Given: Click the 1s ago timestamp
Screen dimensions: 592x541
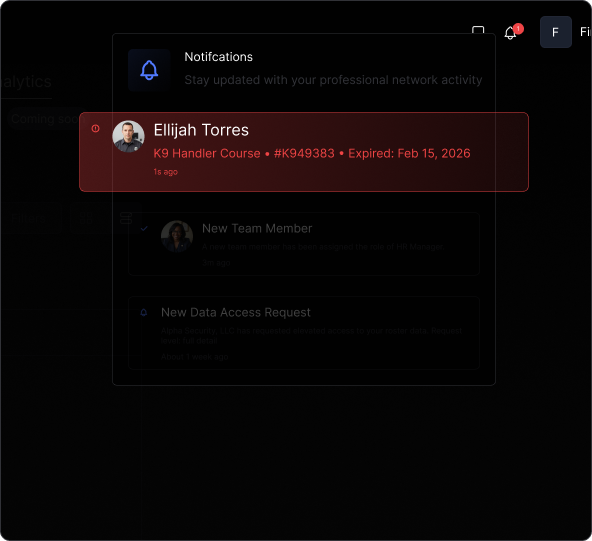Looking at the screenshot, I should (165, 172).
